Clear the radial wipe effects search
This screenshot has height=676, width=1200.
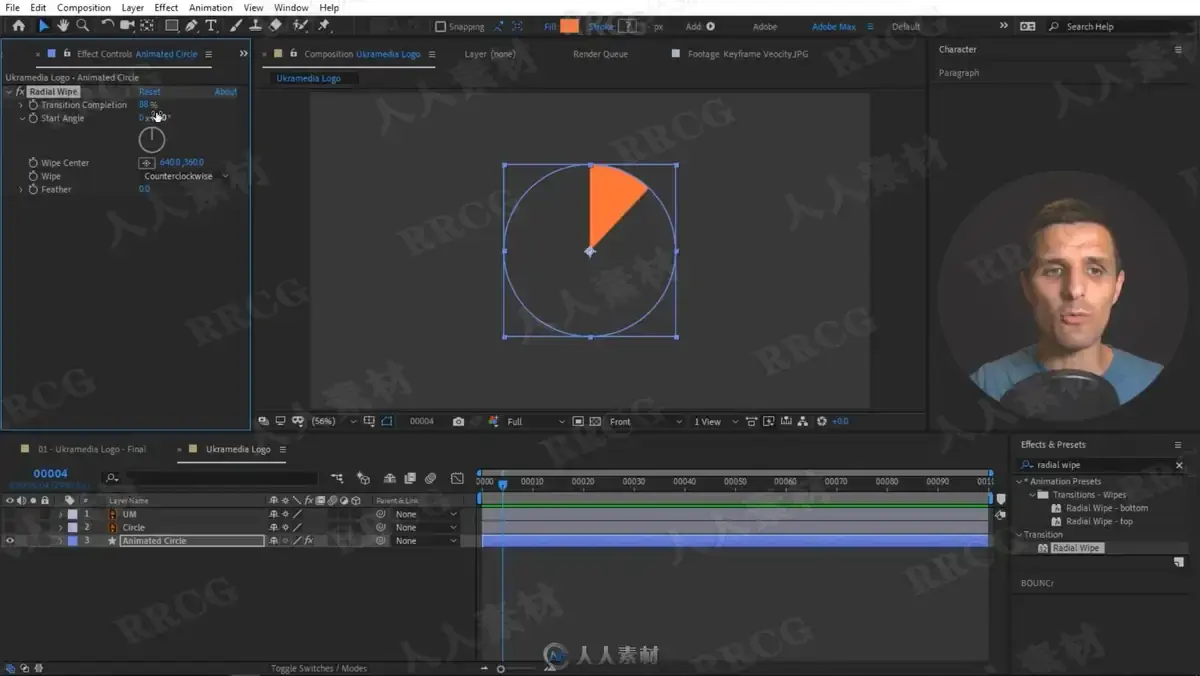(1179, 465)
